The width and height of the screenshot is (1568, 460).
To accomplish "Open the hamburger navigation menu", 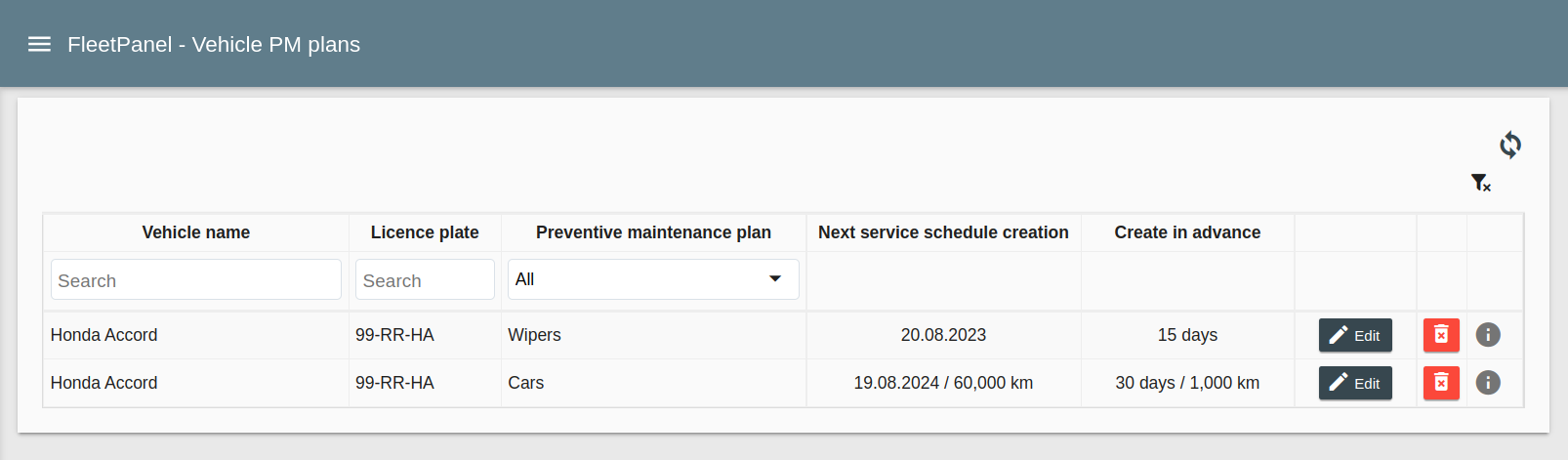I will point(39,44).
